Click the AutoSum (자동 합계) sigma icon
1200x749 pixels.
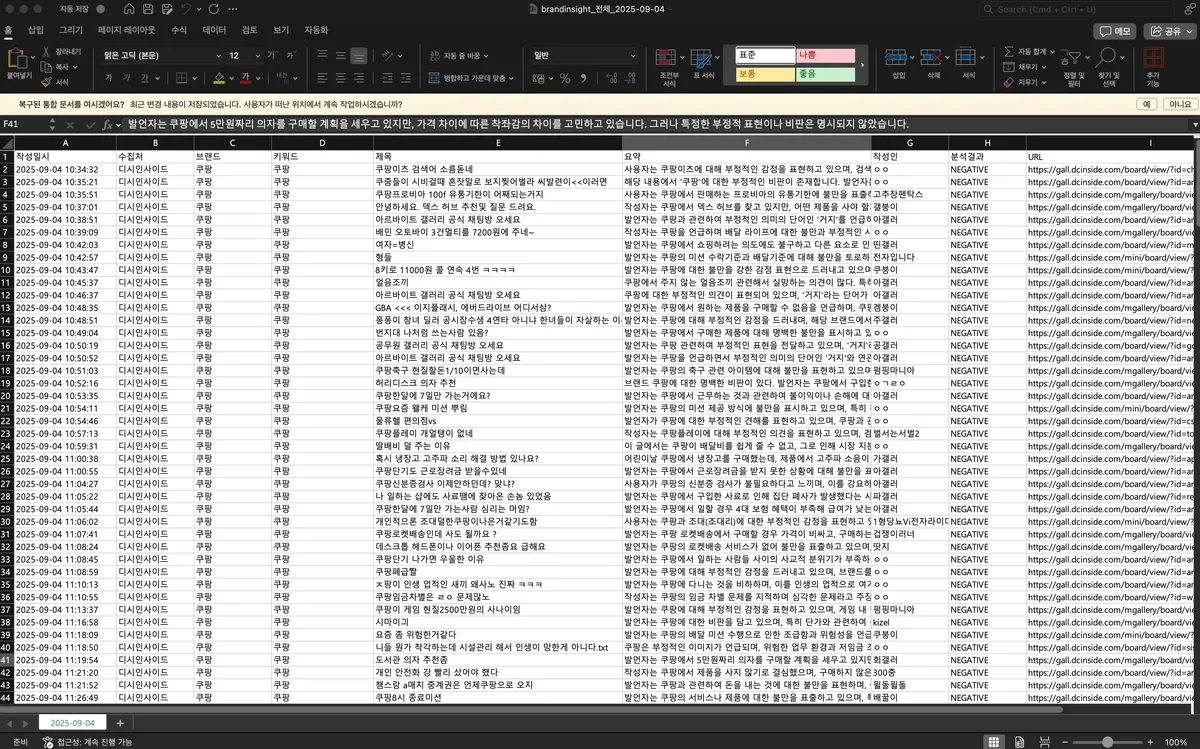(1008, 51)
